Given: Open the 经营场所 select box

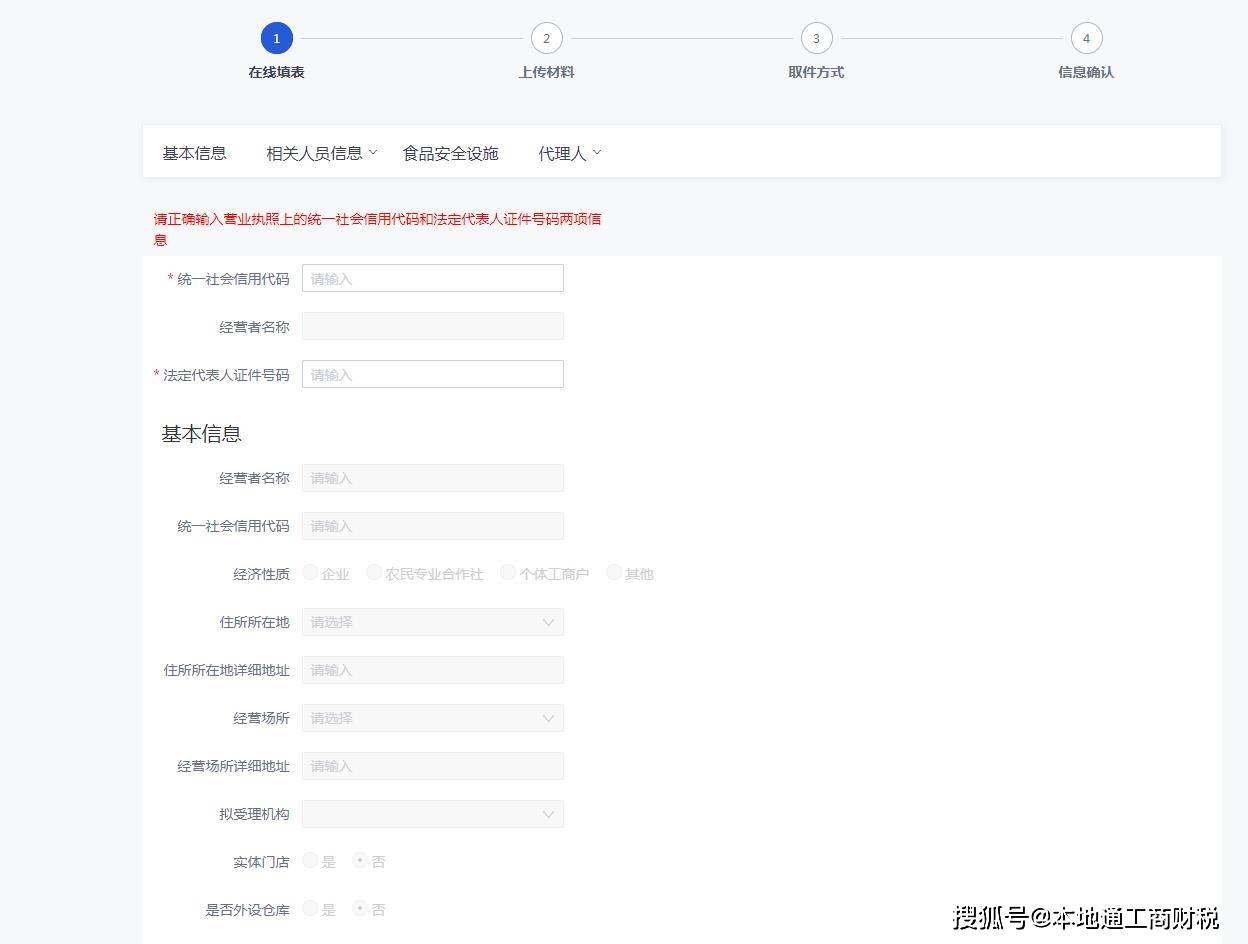Looking at the screenshot, I should [432, 718].
